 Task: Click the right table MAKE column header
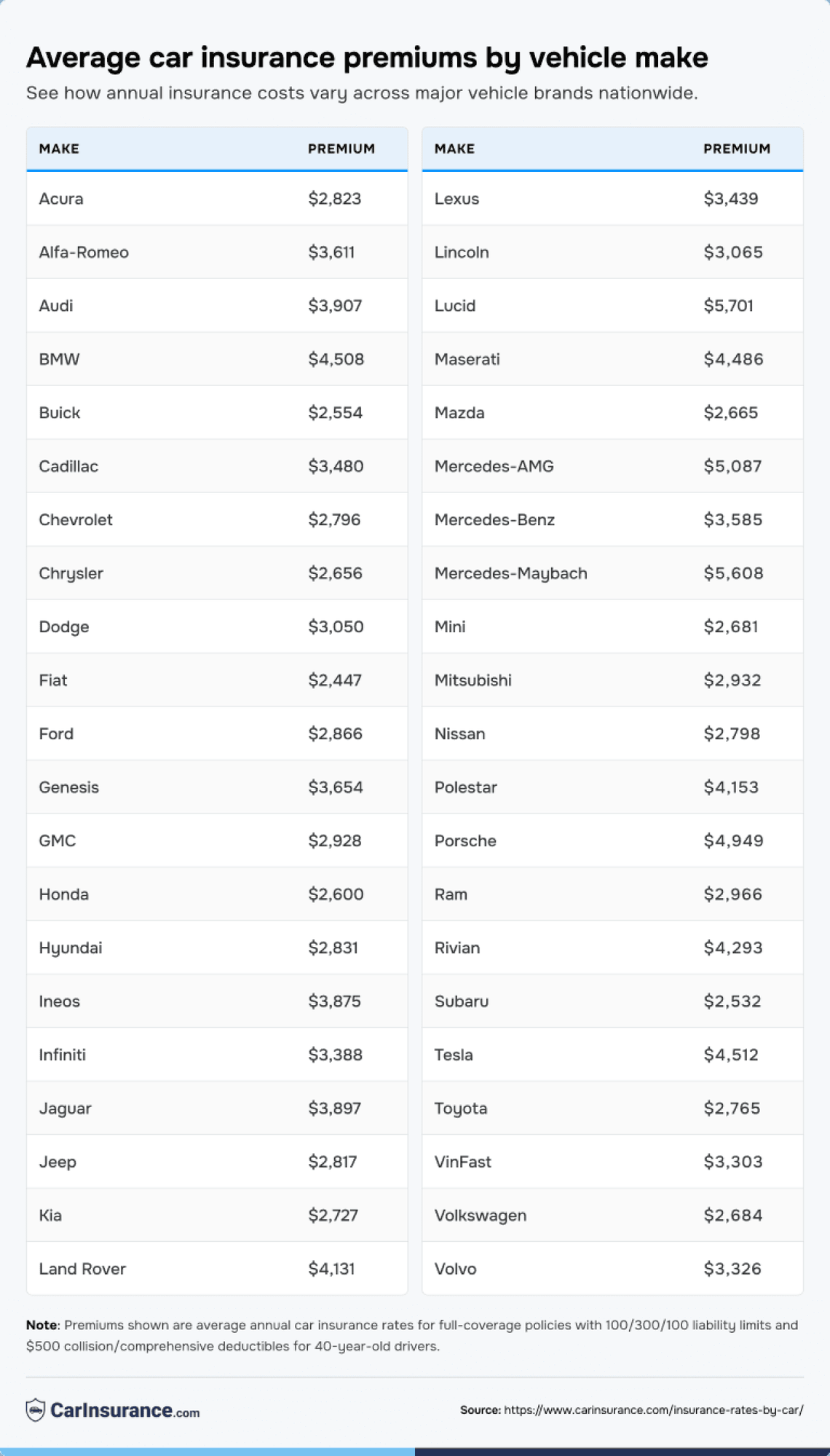454,149
